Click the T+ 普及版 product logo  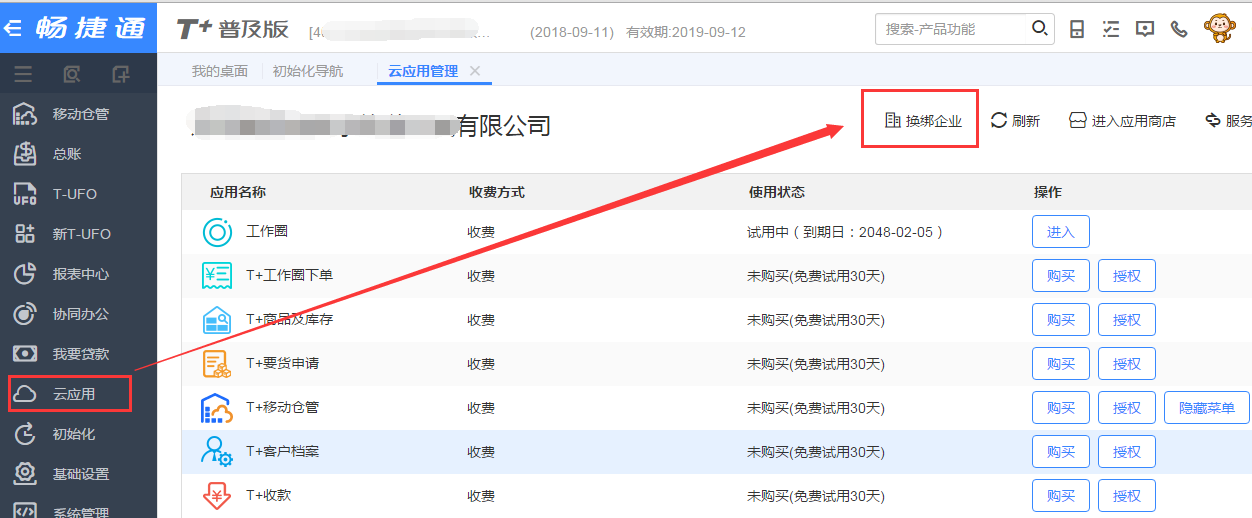(x=233, y=29)
